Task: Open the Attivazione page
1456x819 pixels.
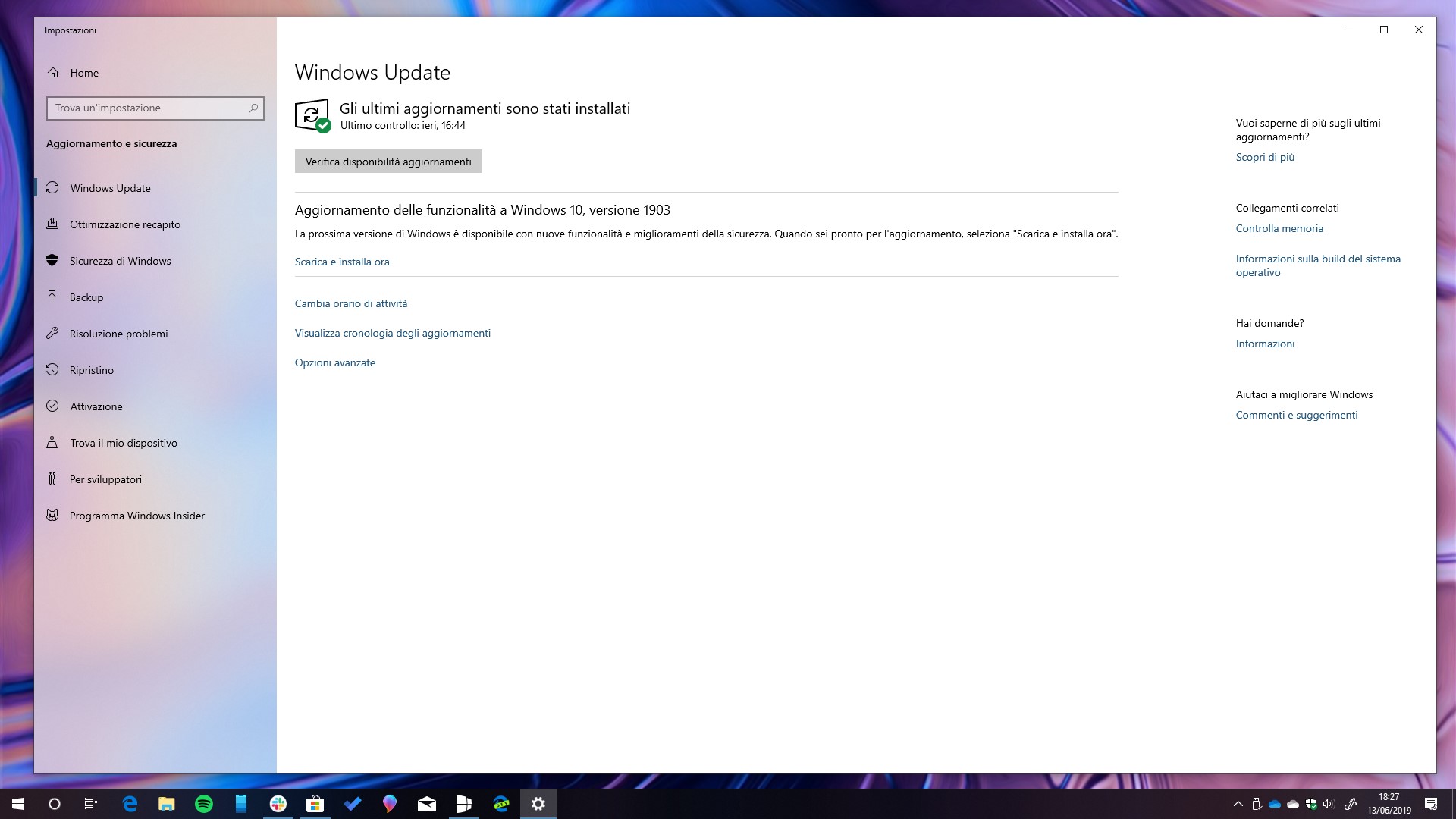Action: [x=155, y=406]
